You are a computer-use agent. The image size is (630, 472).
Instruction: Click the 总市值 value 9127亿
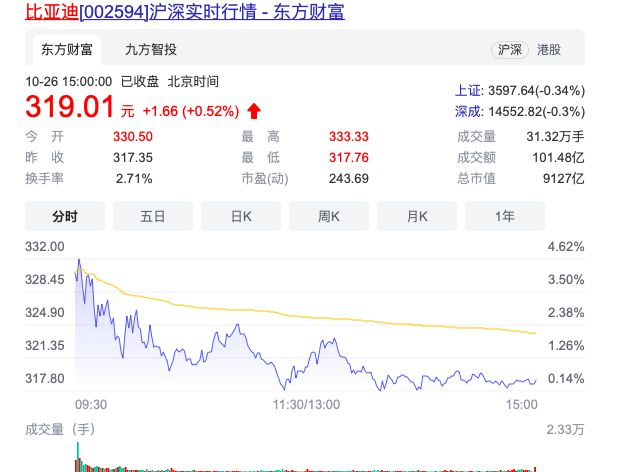click(x=564, y=178)
